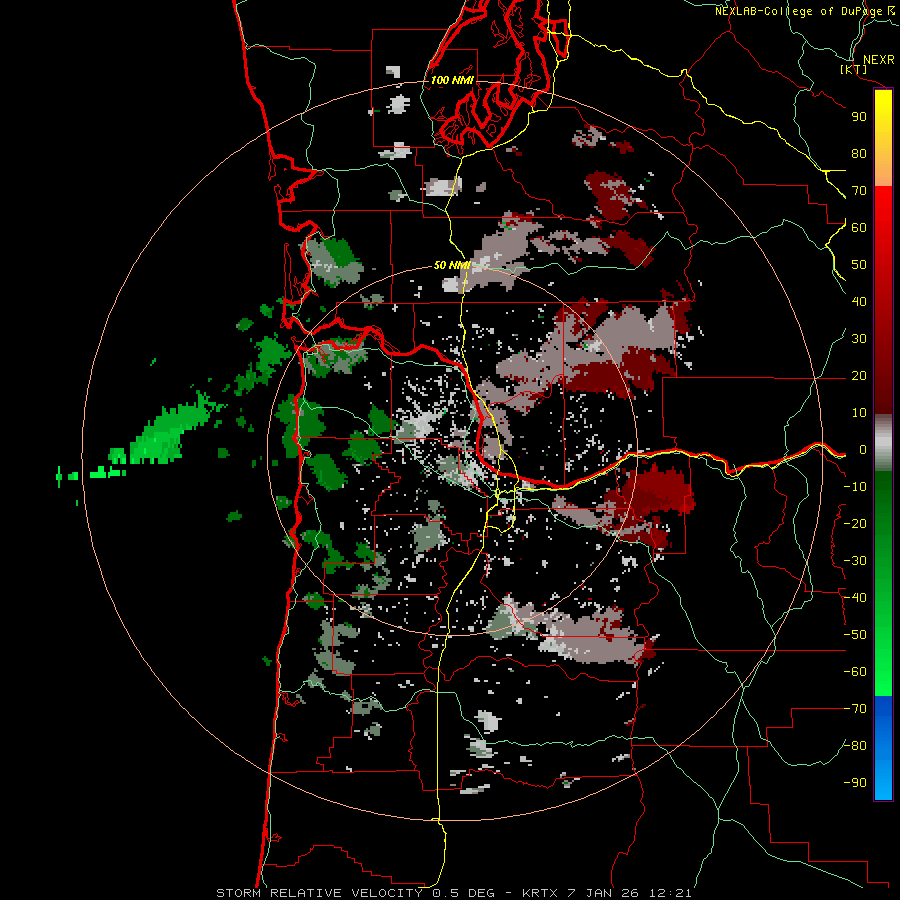Click the "100 NMI" range ring label
This screenshot has width=900, height=900.
452,80
